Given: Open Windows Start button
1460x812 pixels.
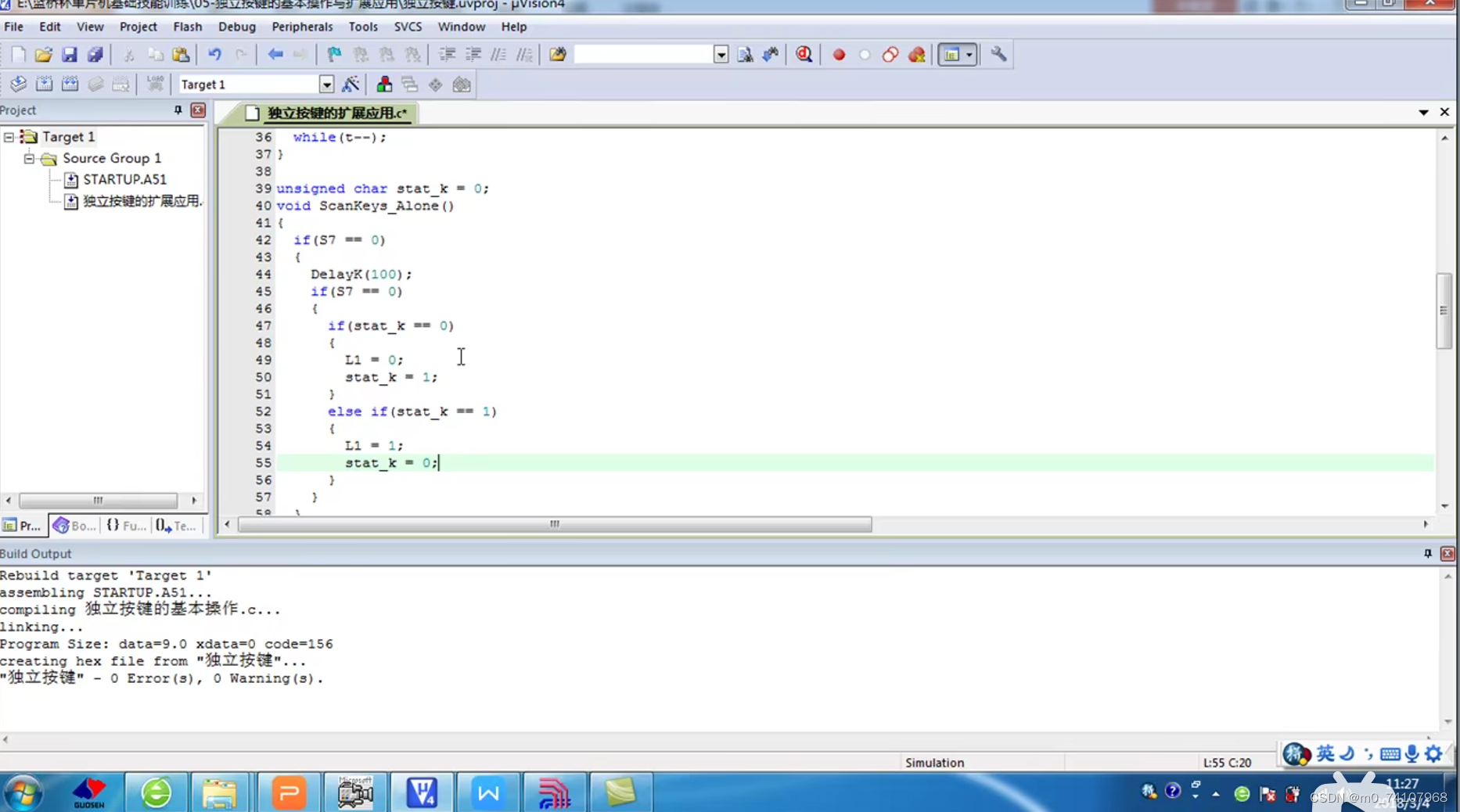Looking at the screenshot, I should 23,793.
